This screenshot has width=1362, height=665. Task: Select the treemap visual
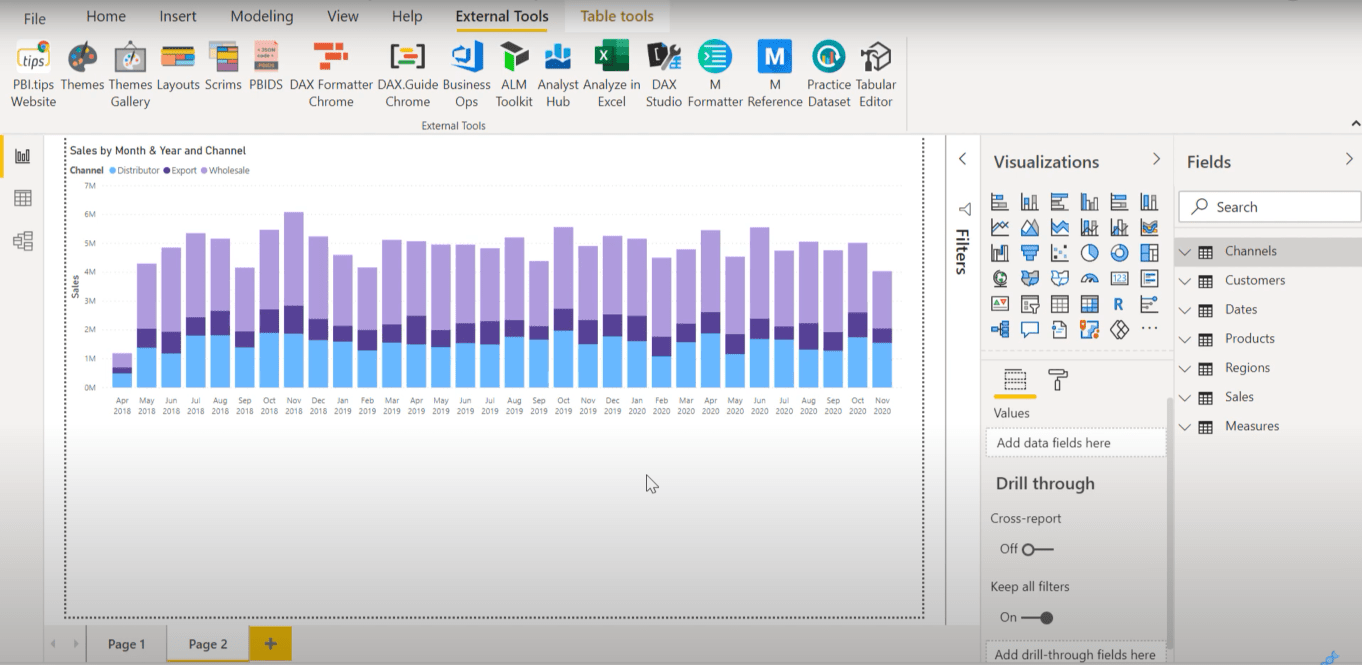[1149, 253]
